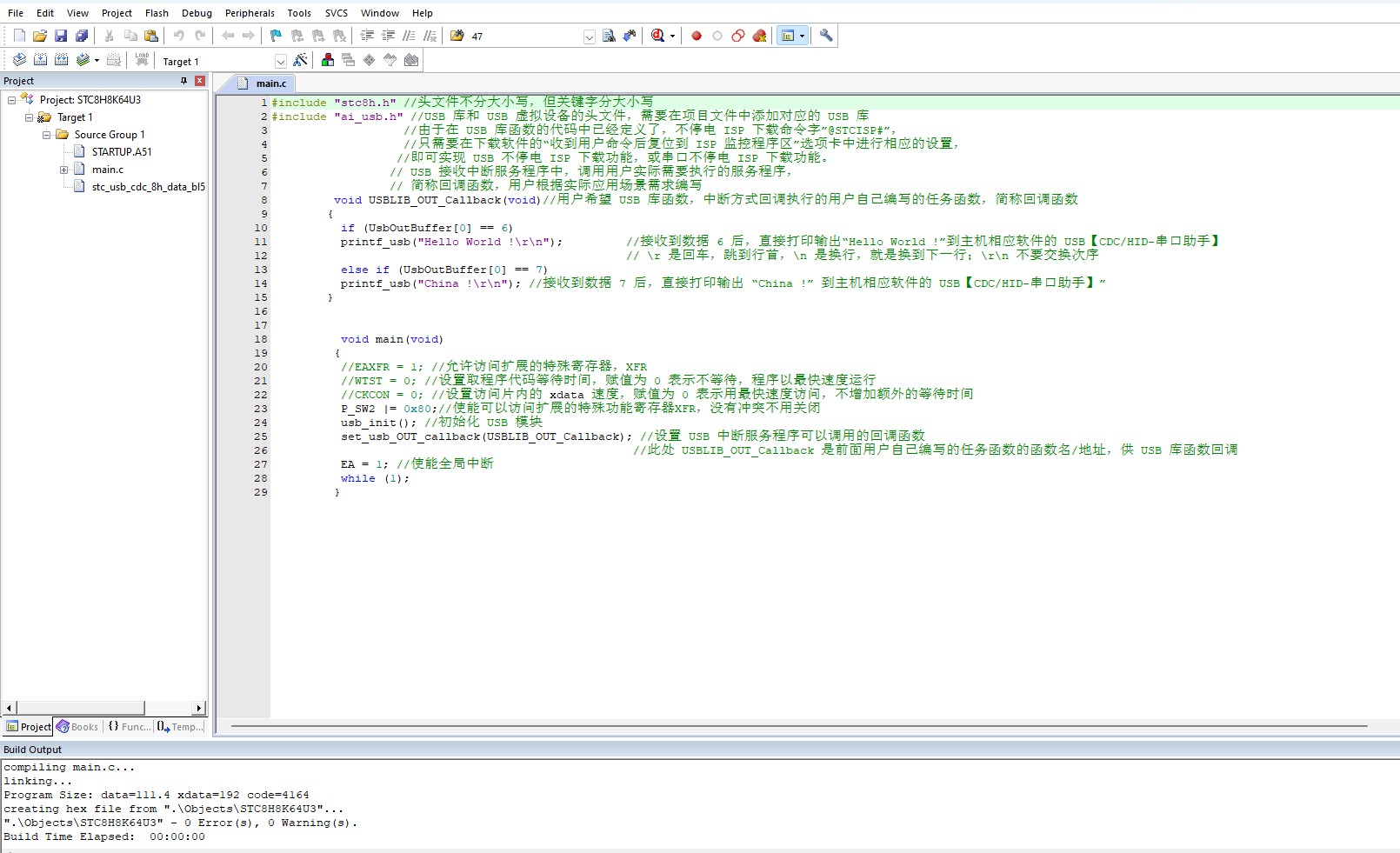Click the Rebuild all target files icon
The width and height of the screenshot is (1400, 853).
tap(61, 60)
